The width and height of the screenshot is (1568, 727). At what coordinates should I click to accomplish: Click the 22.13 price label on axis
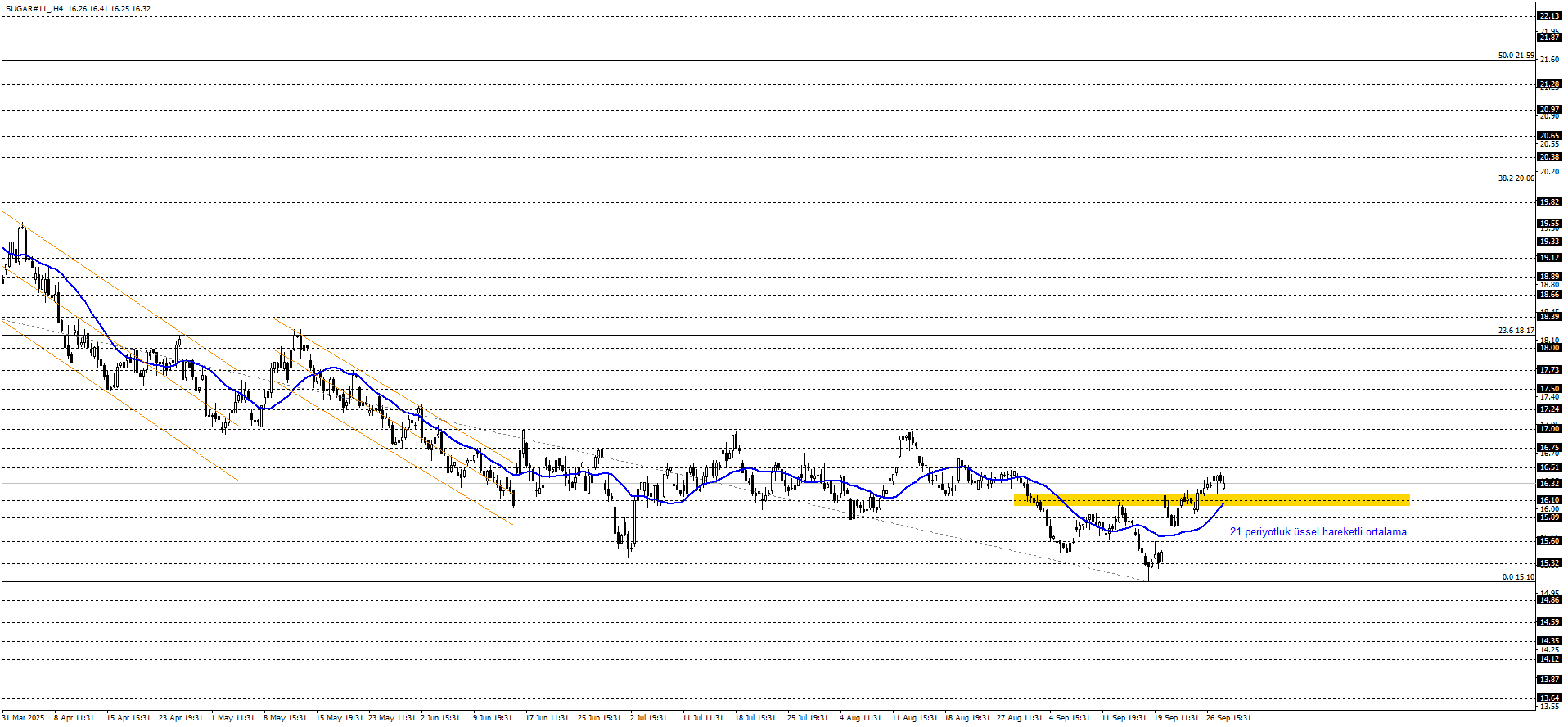tap(1549, 16)
